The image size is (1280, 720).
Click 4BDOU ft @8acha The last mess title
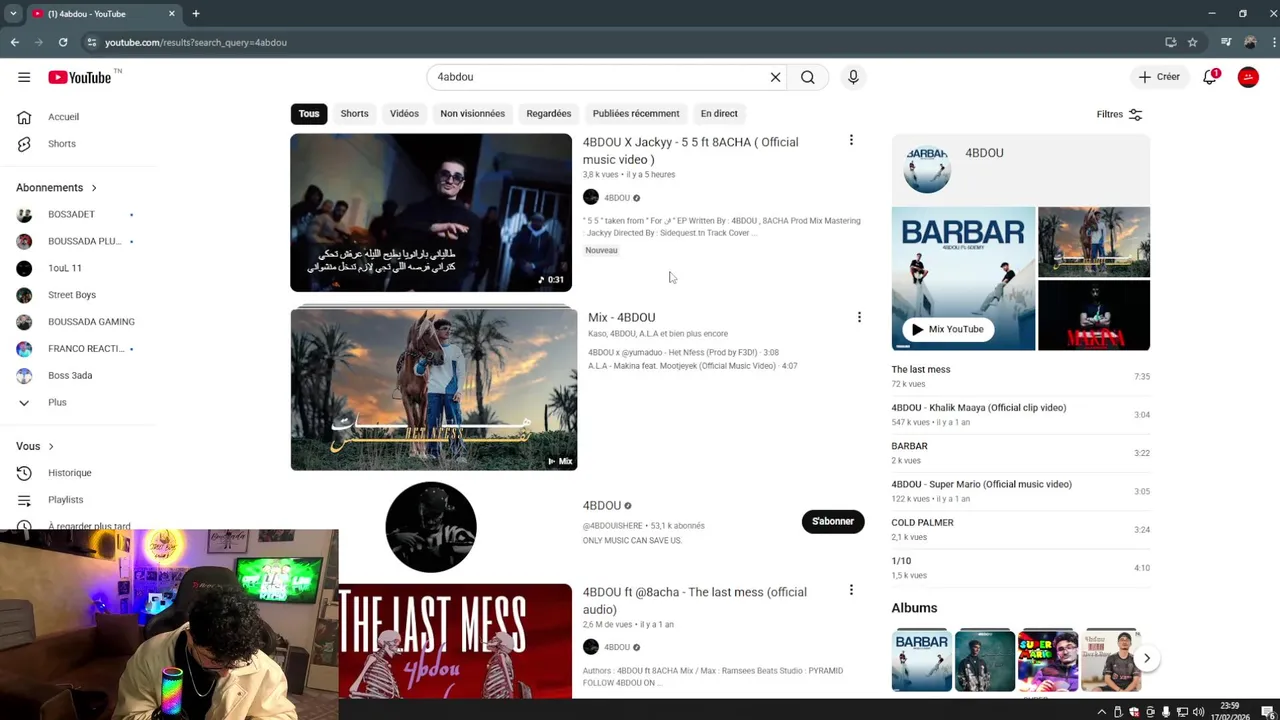coord(695,601)
